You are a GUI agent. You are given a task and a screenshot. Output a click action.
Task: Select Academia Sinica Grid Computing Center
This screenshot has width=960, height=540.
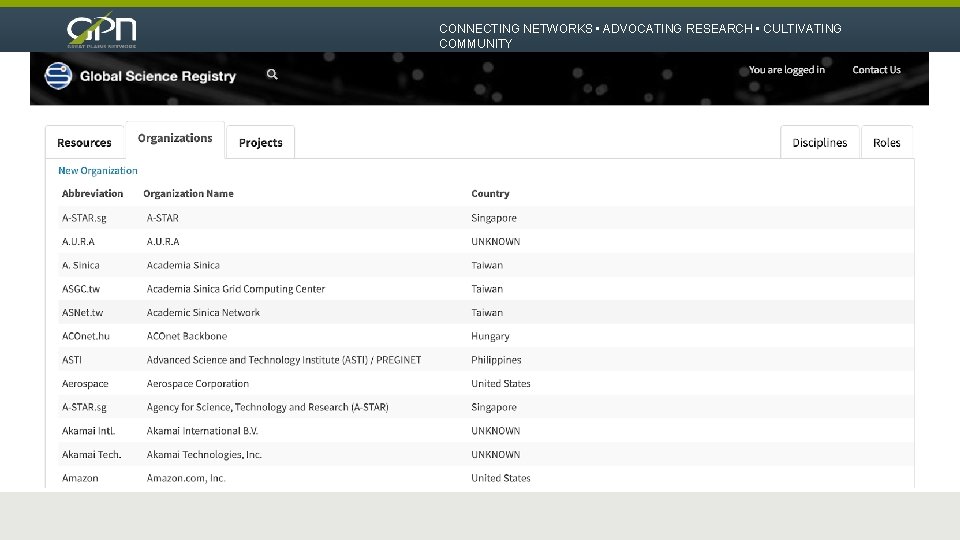point(236,289)
